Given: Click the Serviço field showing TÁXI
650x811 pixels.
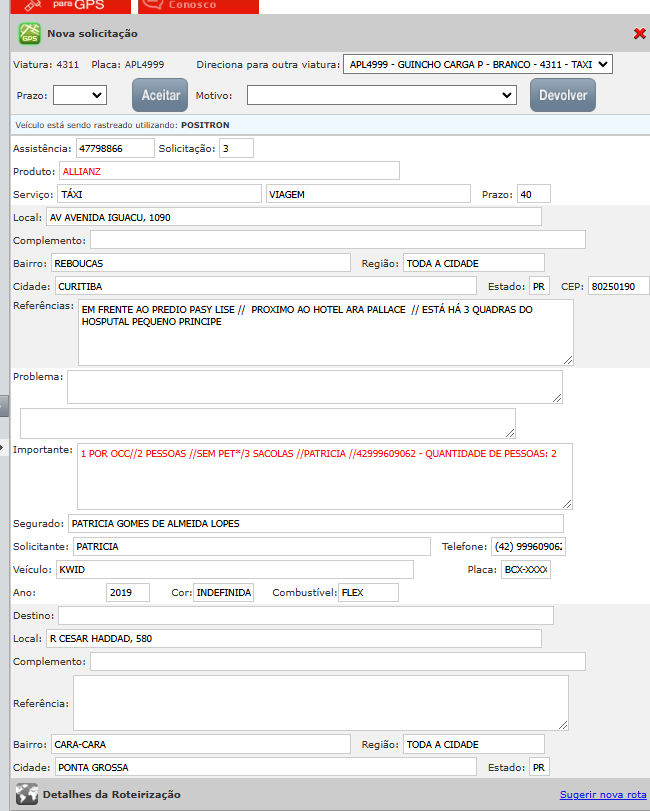Looking at the screenshot, I should click(x=159, y=194).
